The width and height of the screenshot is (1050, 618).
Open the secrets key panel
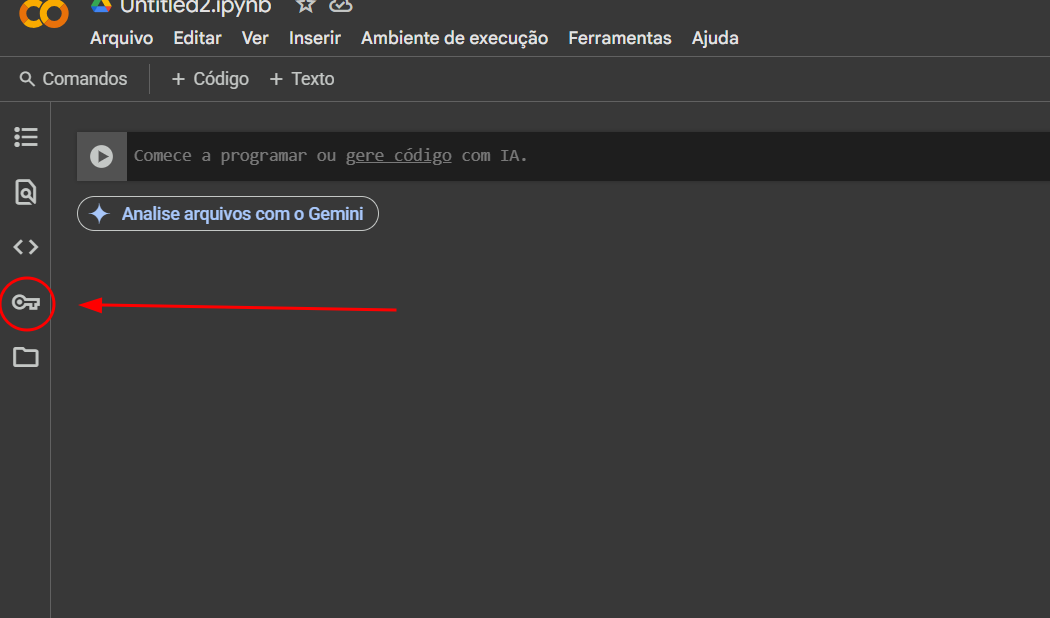25,303
